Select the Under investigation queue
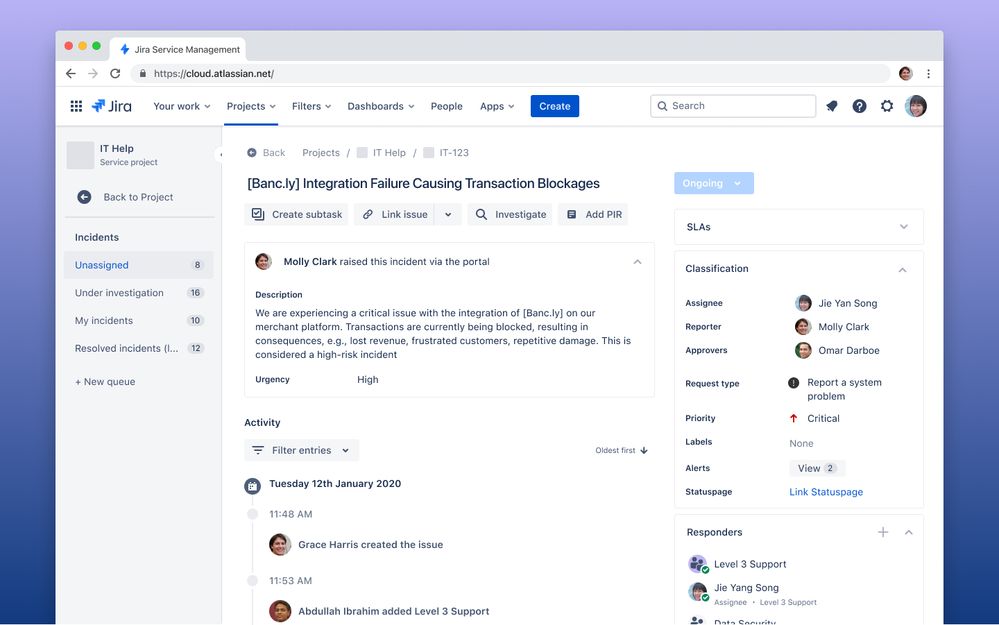This screenshot has width=999, height=625. coord(138,293)
